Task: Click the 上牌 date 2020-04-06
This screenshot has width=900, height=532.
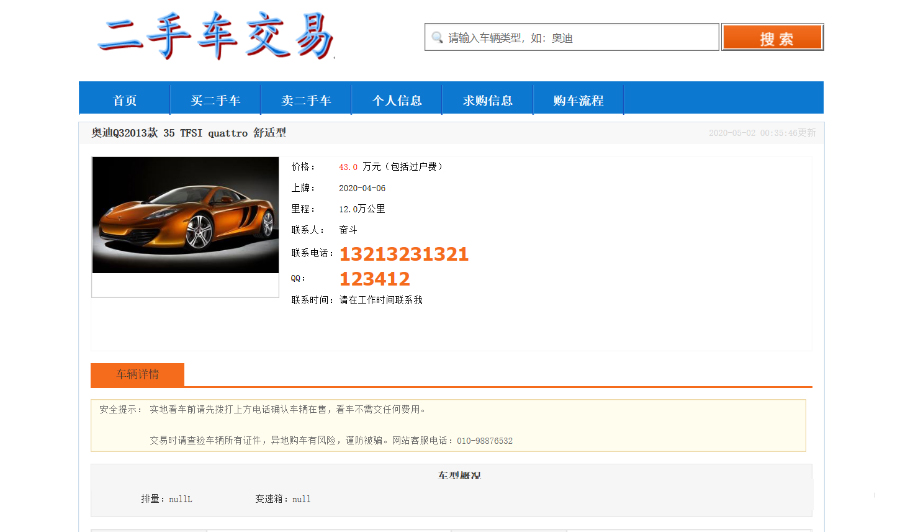Action: (362, 188)
